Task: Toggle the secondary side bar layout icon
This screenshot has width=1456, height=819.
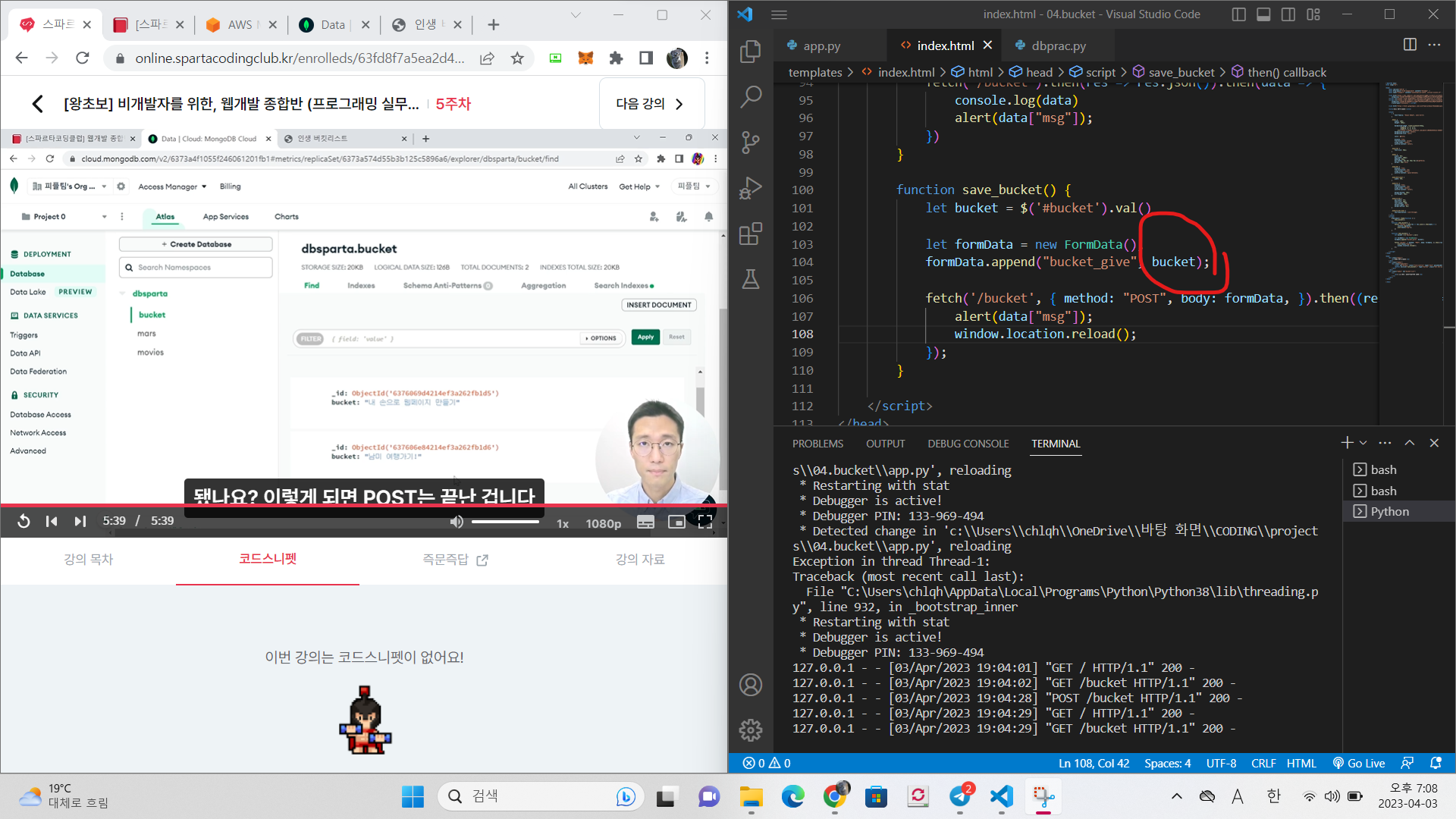Action: pos(1288,14)
